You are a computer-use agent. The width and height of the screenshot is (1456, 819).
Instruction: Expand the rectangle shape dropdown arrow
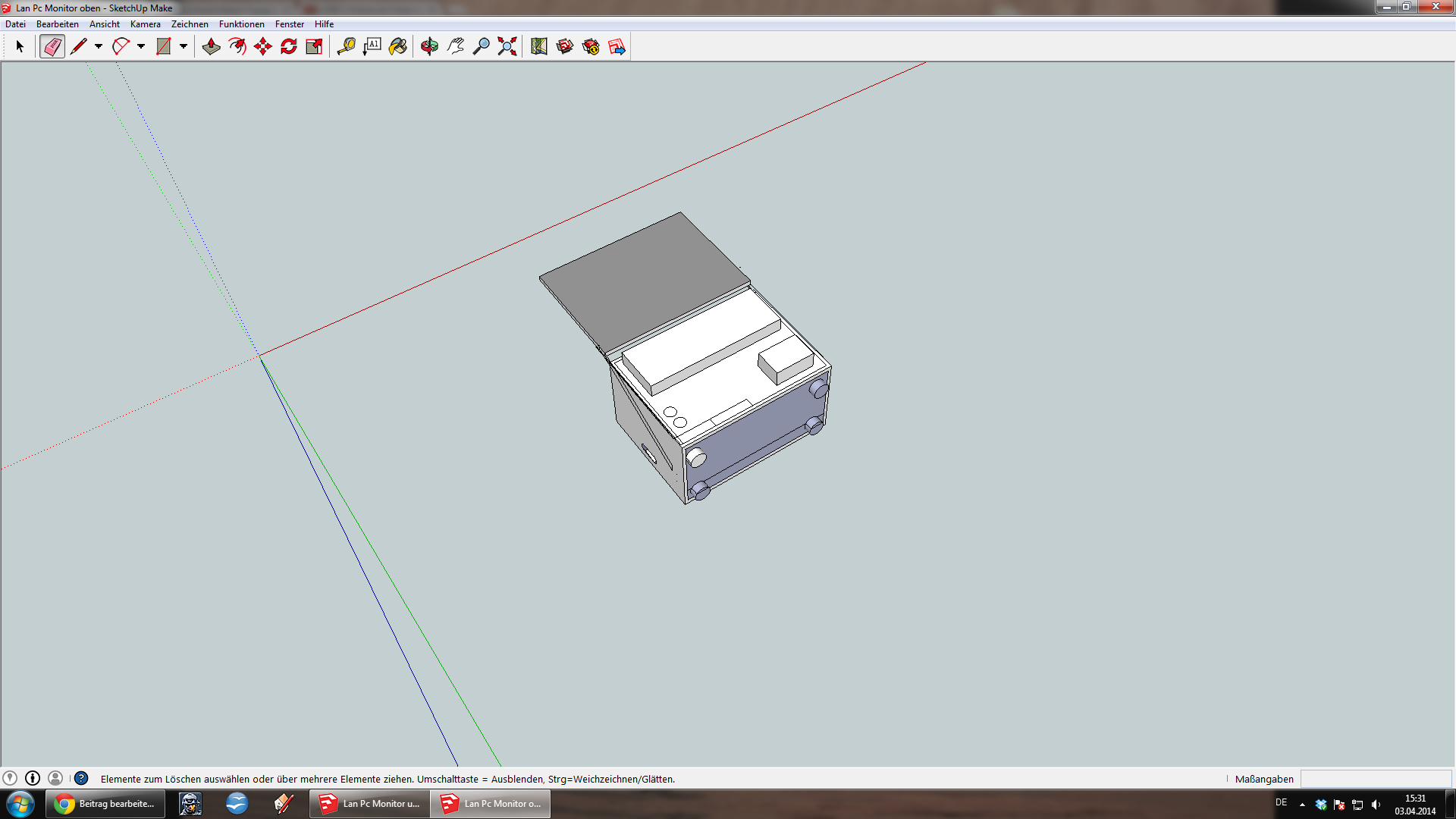click(184, 47)
